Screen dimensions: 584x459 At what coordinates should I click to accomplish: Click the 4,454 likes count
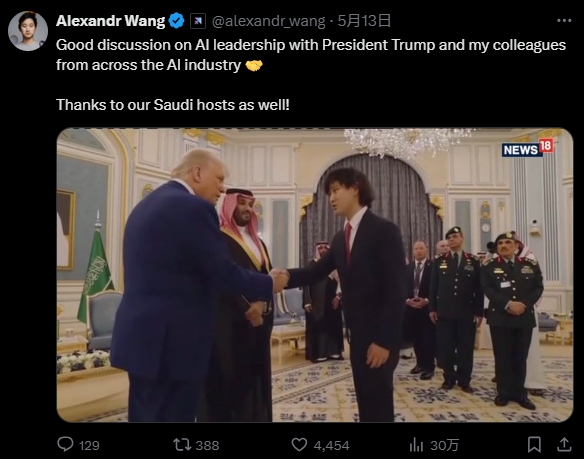[x=331, y=445]
